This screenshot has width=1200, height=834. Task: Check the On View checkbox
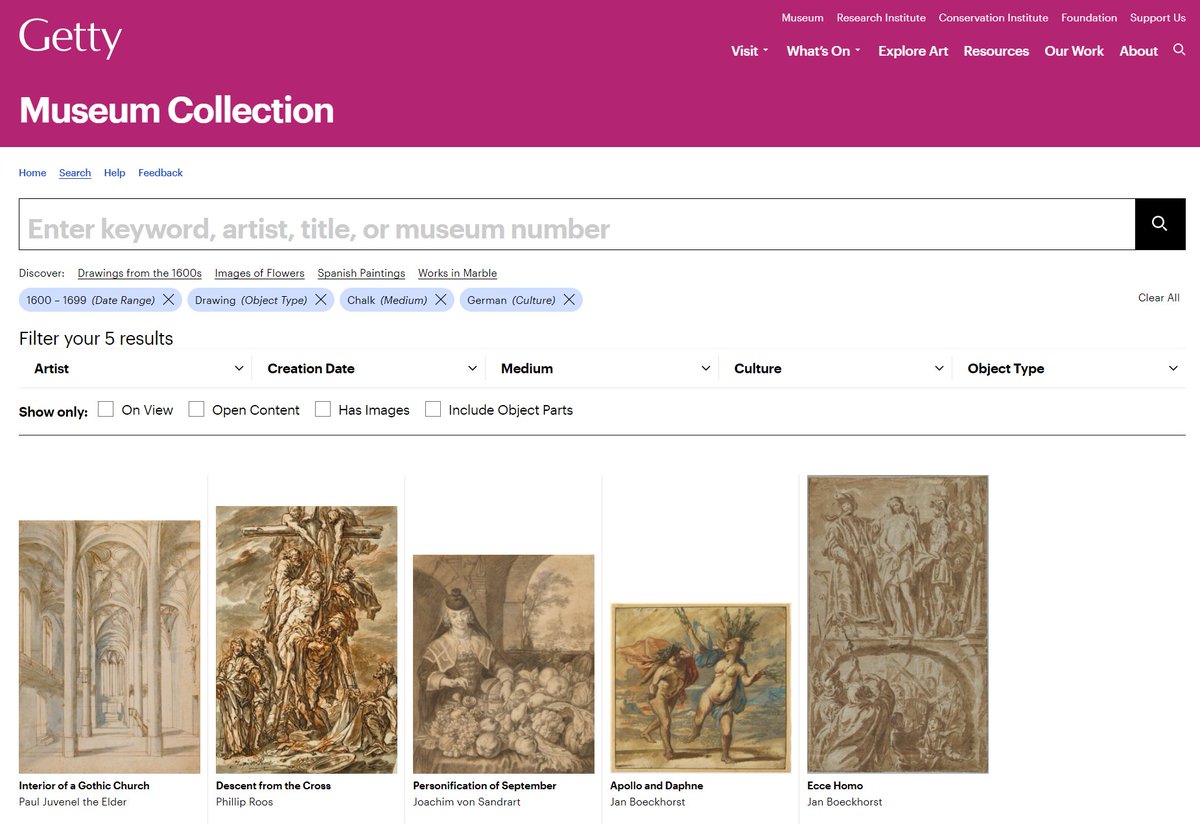[x=106, y=409]
